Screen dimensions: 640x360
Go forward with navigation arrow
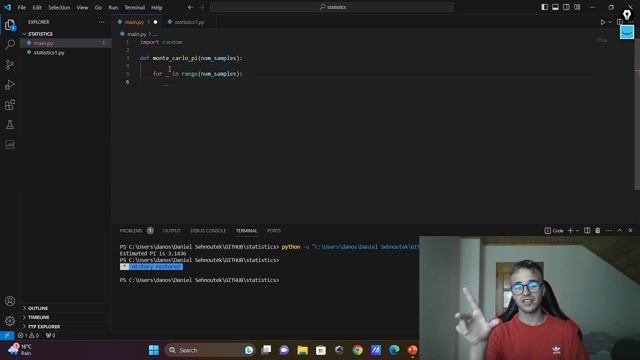(202, 7)
